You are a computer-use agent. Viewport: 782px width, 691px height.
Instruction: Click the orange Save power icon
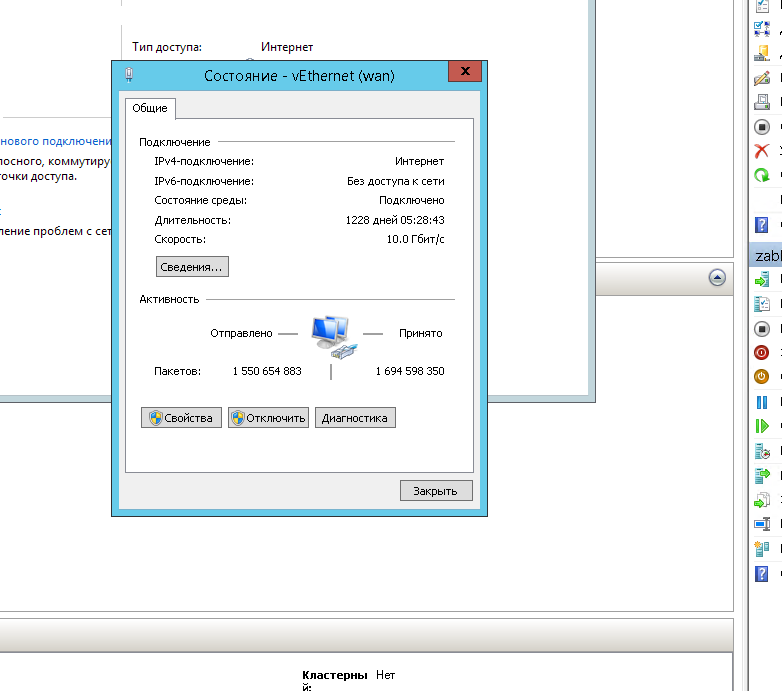762,376
